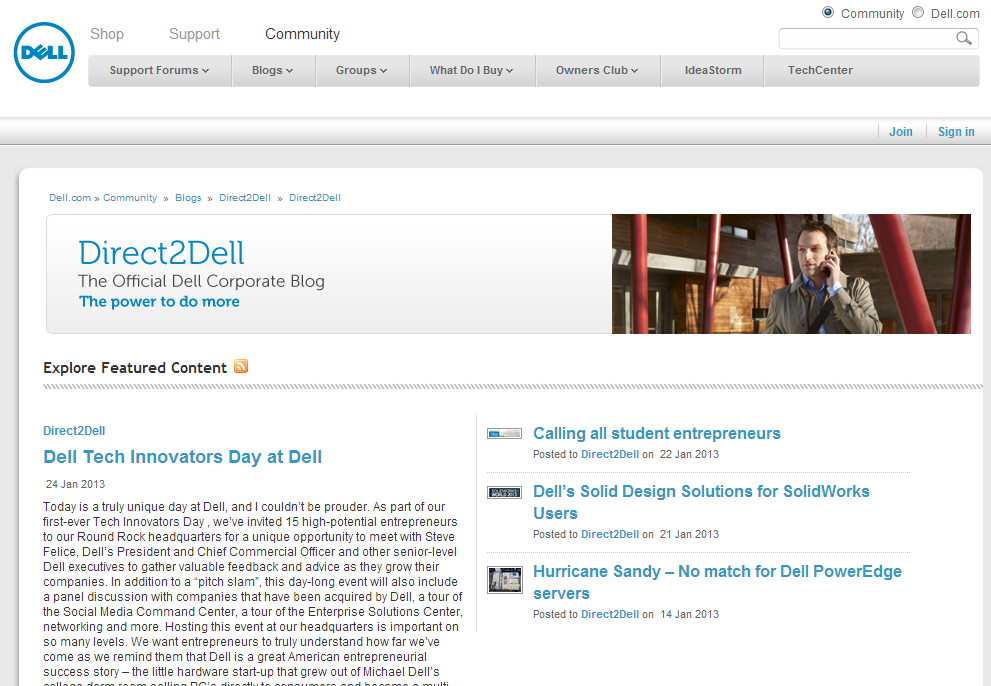Click Direct2Dell author on 22 Jan post

610,454
